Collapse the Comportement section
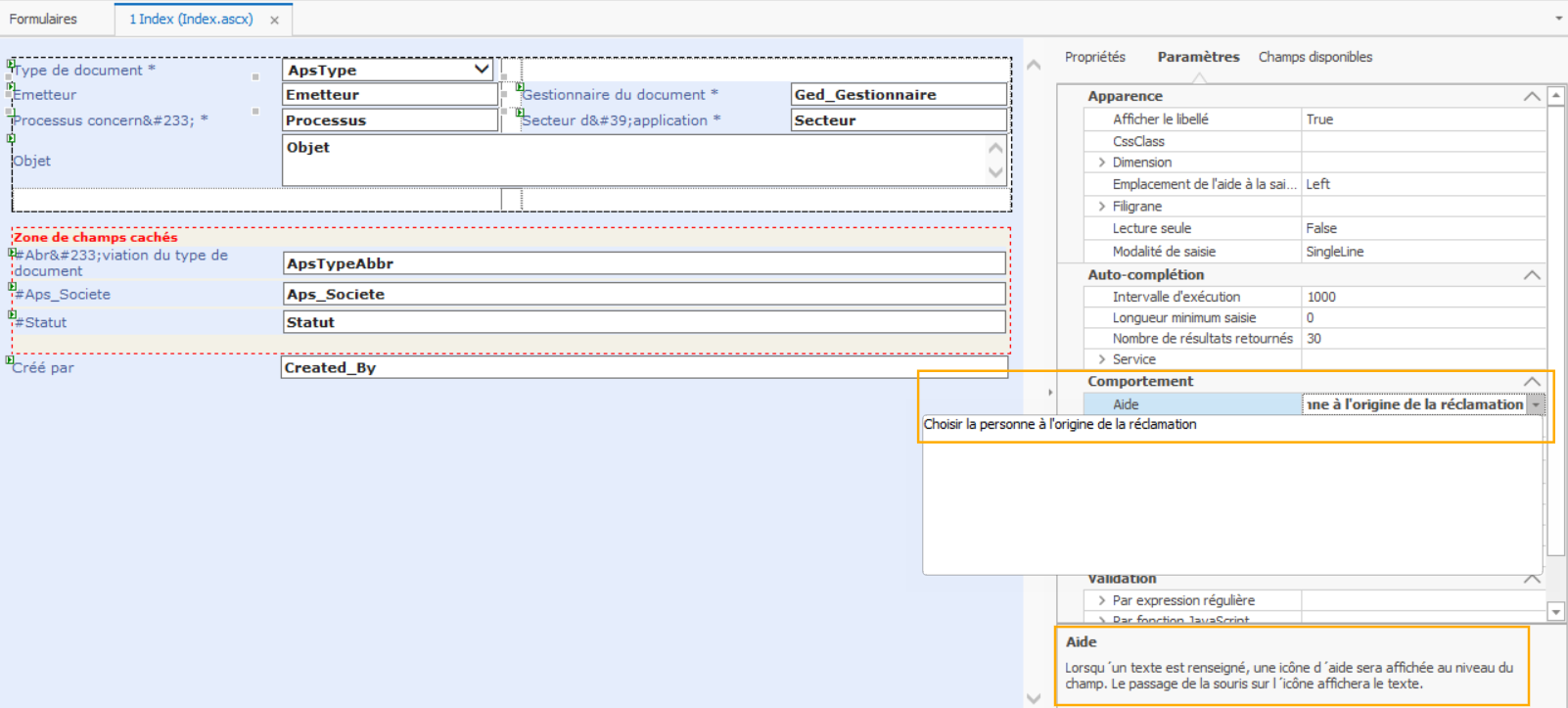The height and width of the screenshot is (708, 1568). [1532, 382]
